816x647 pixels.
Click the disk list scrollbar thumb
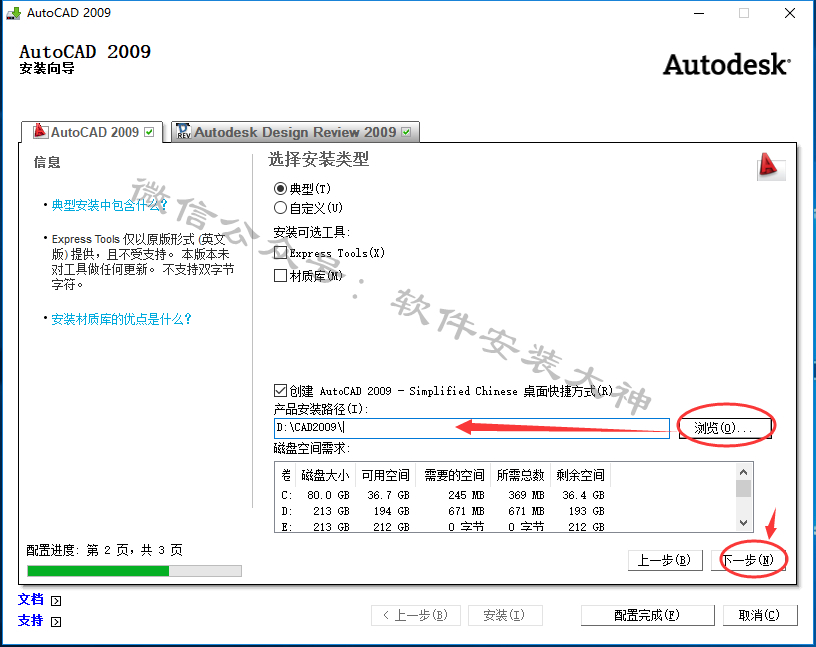point(744,488)
